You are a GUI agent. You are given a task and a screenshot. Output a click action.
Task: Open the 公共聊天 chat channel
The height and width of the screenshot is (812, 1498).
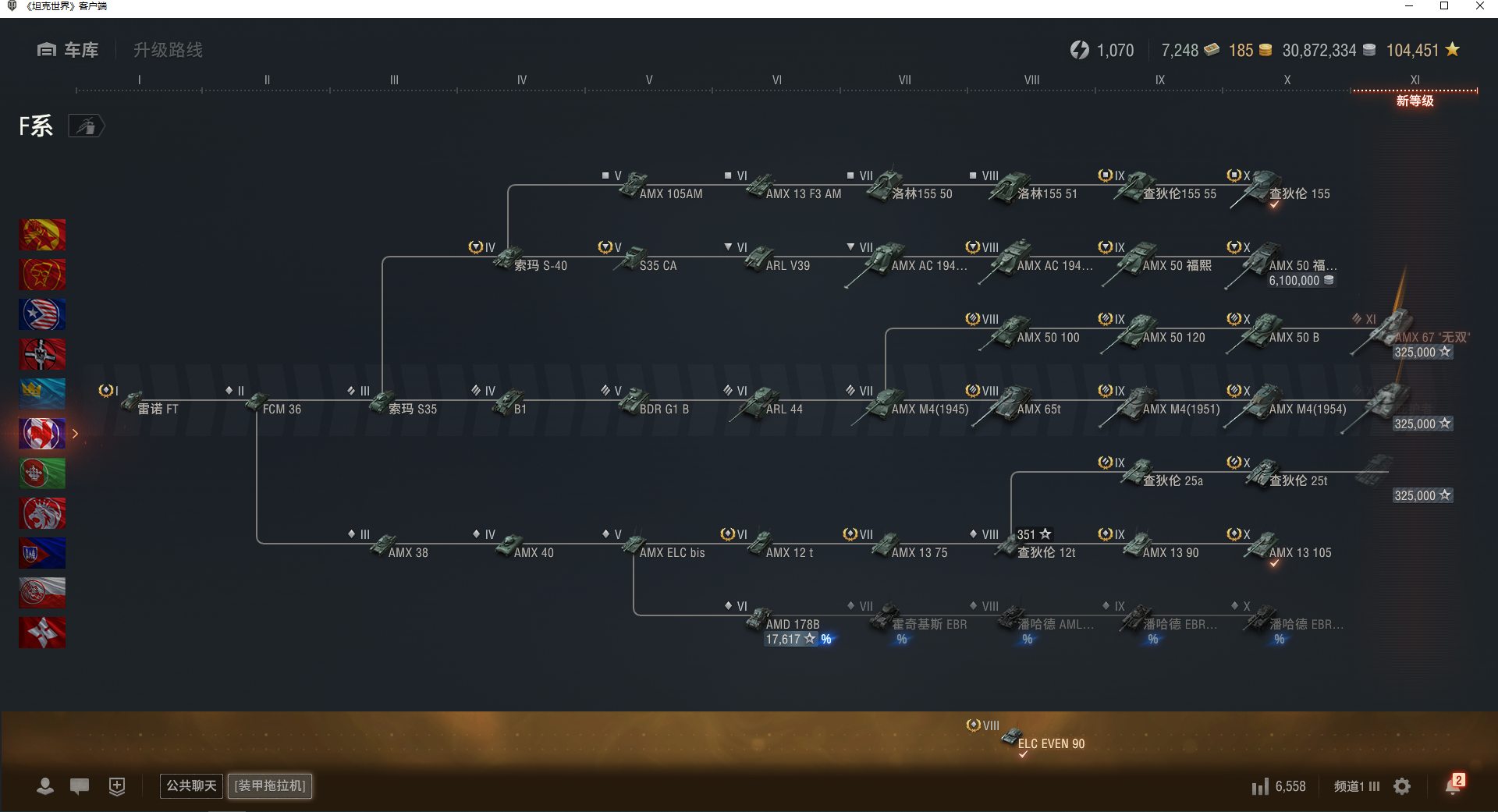tap(191, 785)
